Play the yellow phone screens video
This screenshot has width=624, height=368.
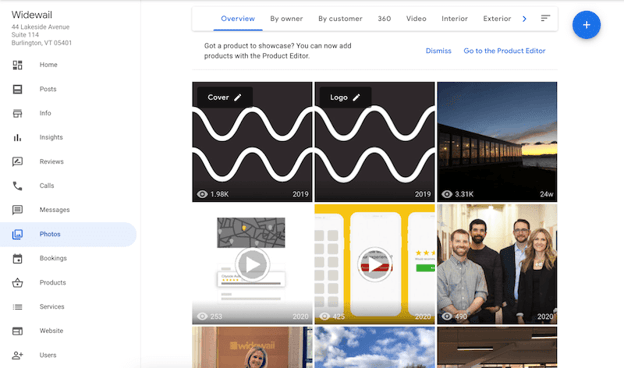pyautogui.click(x=374, y=265)
